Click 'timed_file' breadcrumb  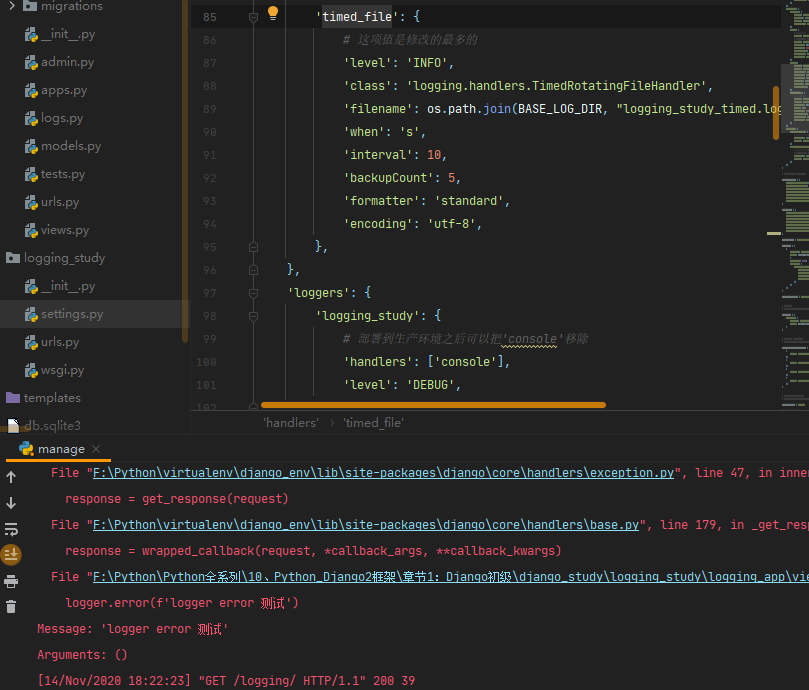374,423
